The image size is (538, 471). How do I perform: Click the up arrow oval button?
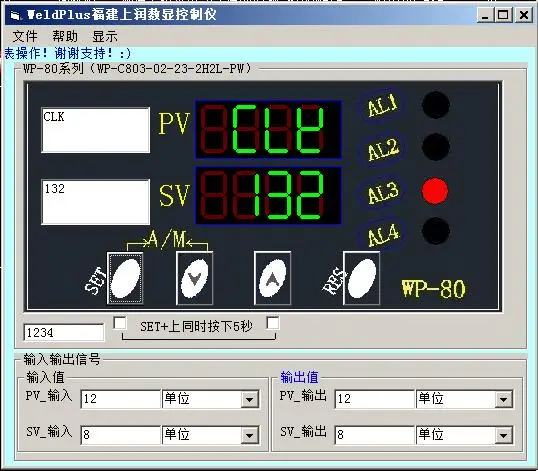[x=272, y=278]
